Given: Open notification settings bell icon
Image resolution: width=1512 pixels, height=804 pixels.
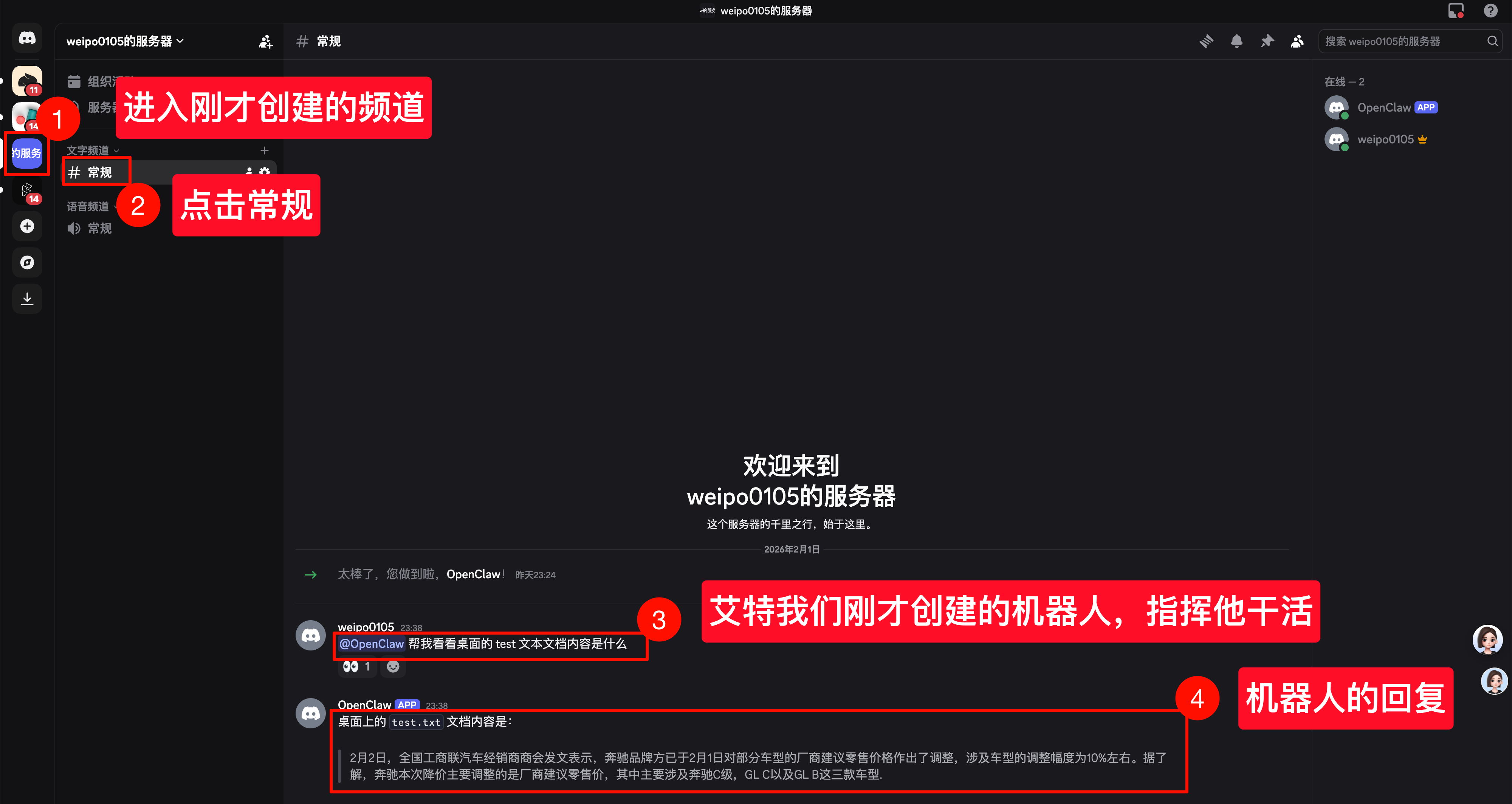Looking at the screenshot, I should (x=1237, y=41).
